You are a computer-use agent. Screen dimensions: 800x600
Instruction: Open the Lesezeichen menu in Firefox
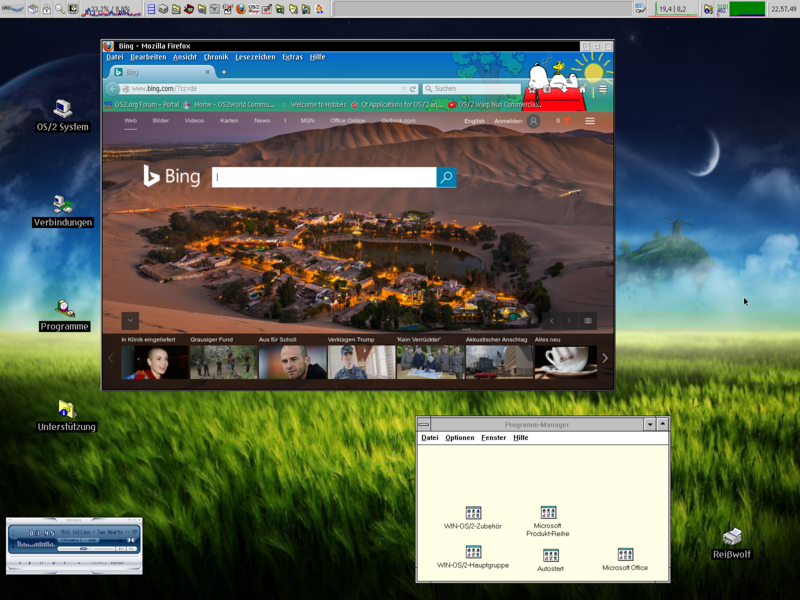pyautogui.click(x=255, y=57)
